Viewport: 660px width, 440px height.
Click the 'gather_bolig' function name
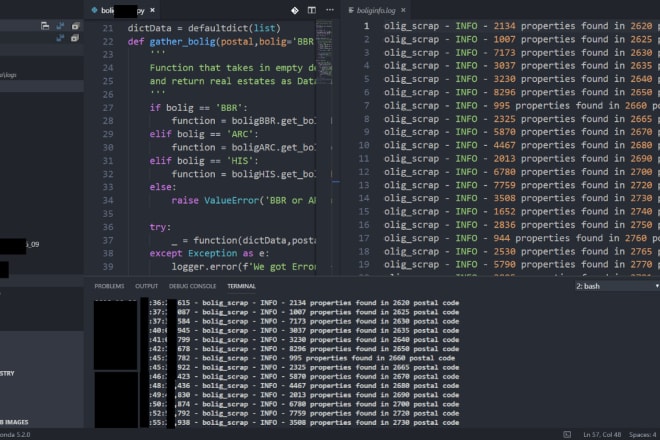point(182,42)
